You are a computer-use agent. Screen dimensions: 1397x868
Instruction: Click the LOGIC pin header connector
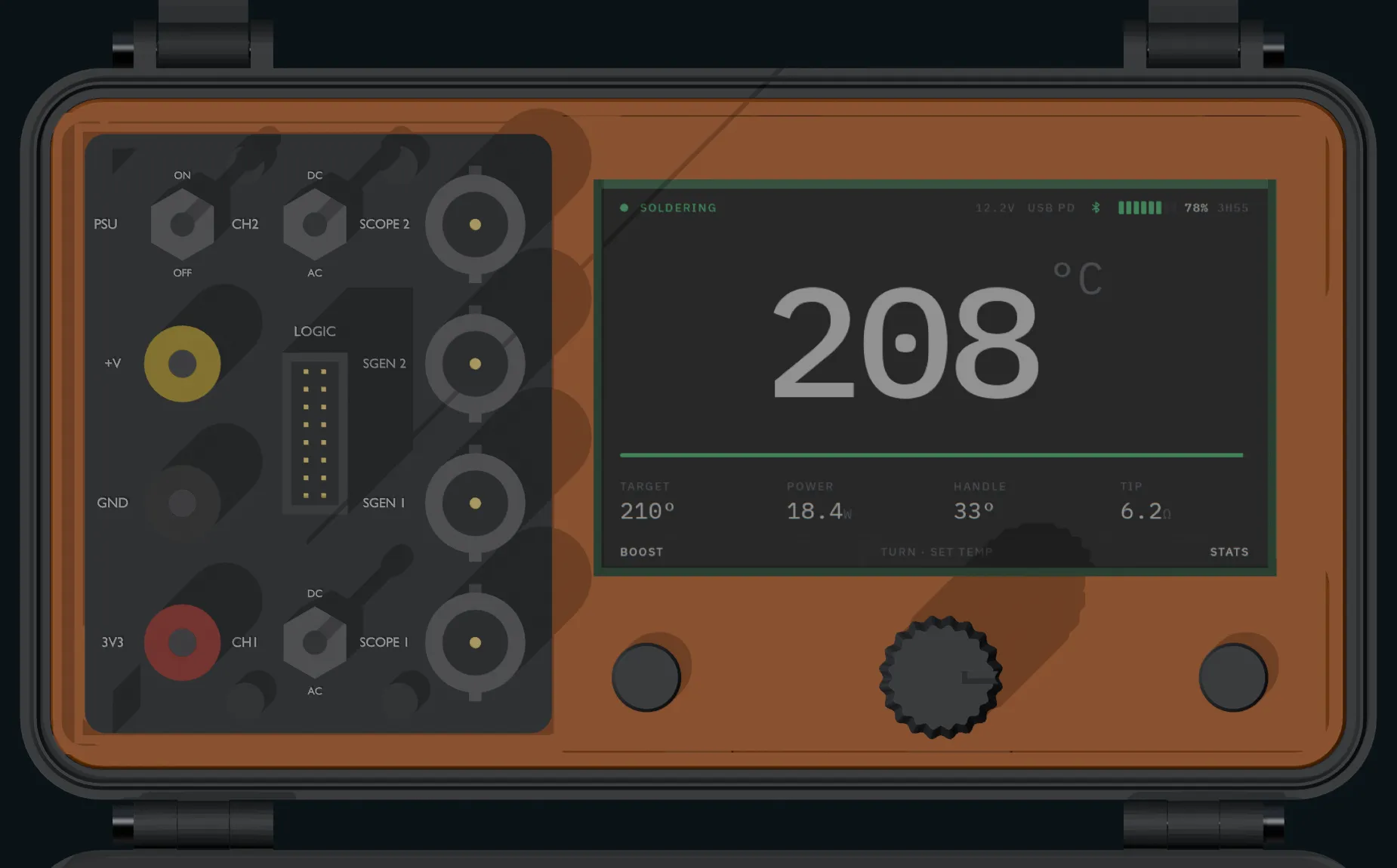tap(315, 433)
